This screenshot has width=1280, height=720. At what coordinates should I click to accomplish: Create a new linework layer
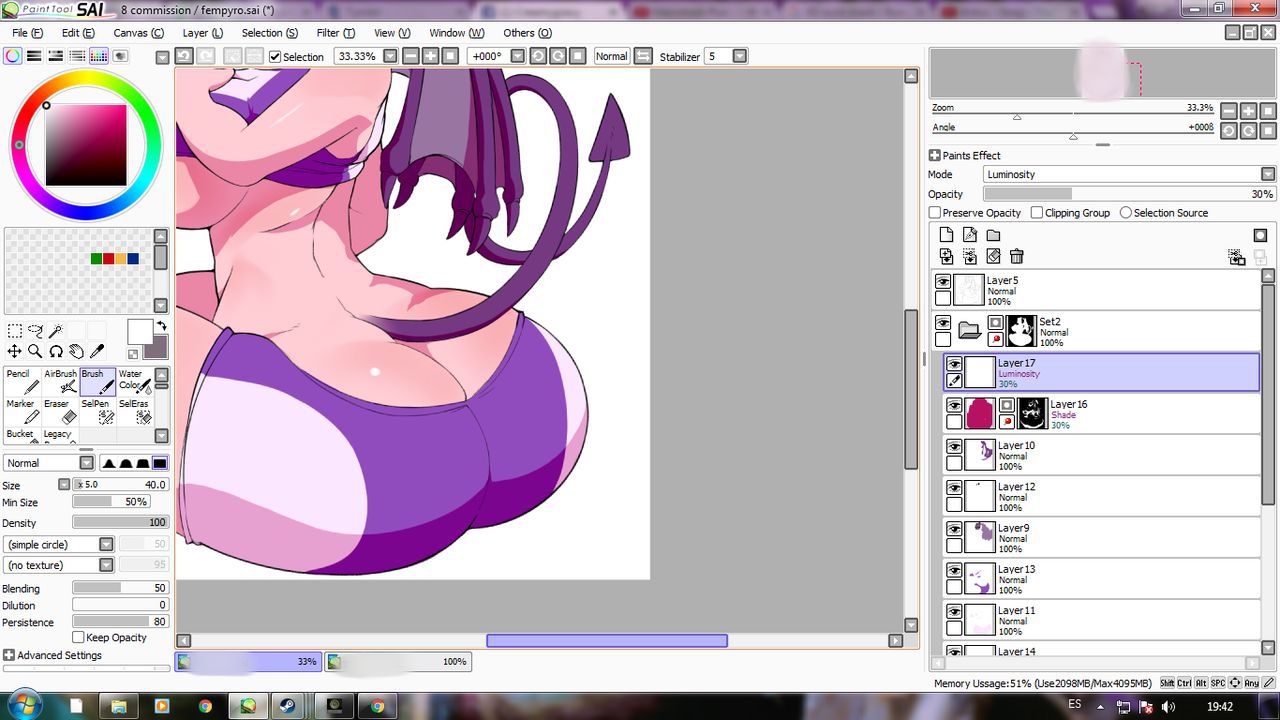click(x=970, y=234)
